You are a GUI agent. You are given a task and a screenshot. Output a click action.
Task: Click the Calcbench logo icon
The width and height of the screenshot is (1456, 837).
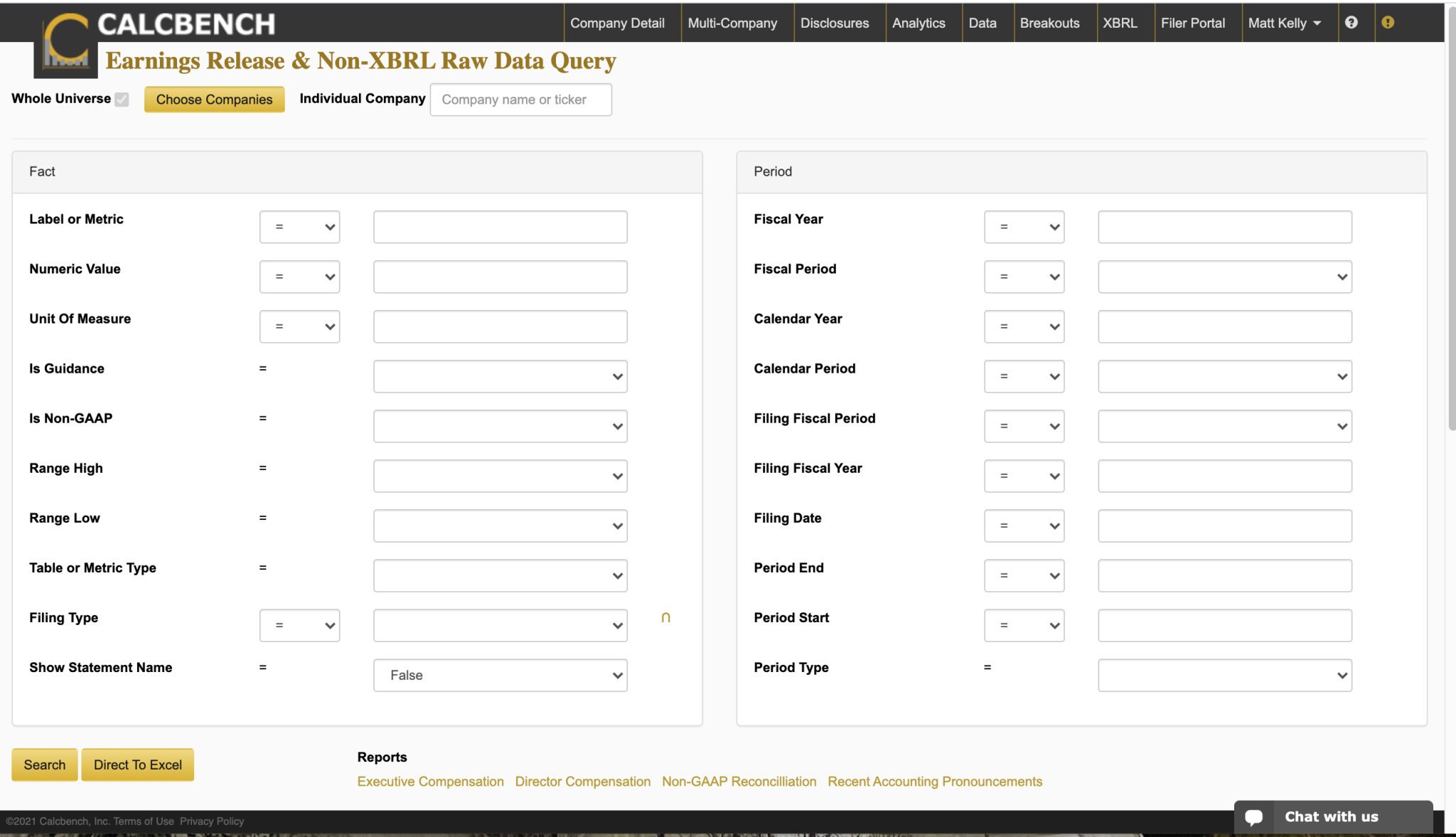tap(65, 44)
